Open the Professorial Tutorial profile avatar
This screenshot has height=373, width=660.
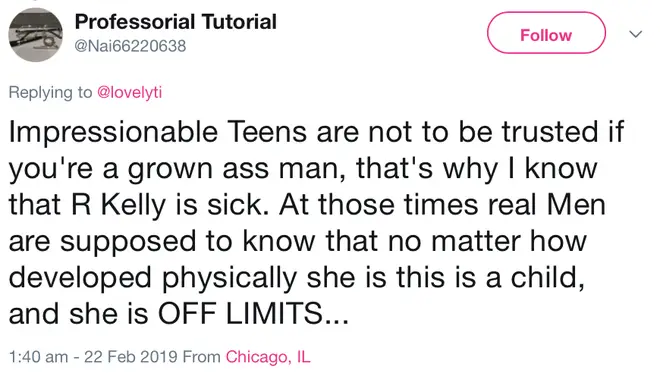tap(35, 35)
